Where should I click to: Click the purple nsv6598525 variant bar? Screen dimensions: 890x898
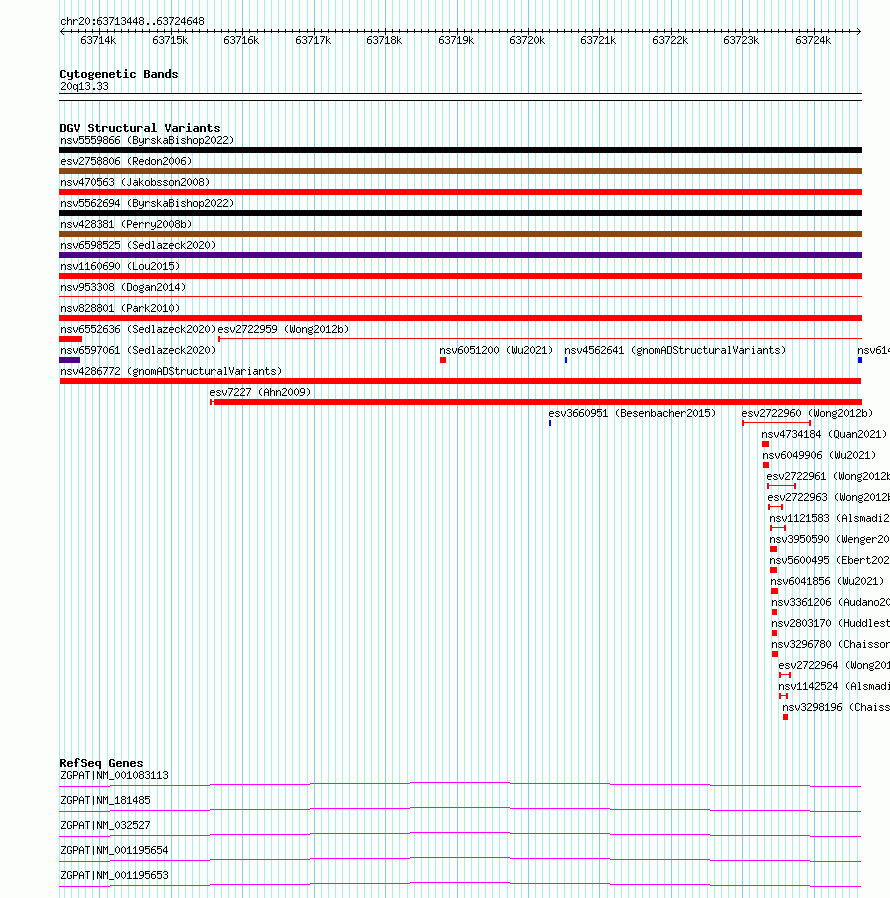[x=460, y=255]
